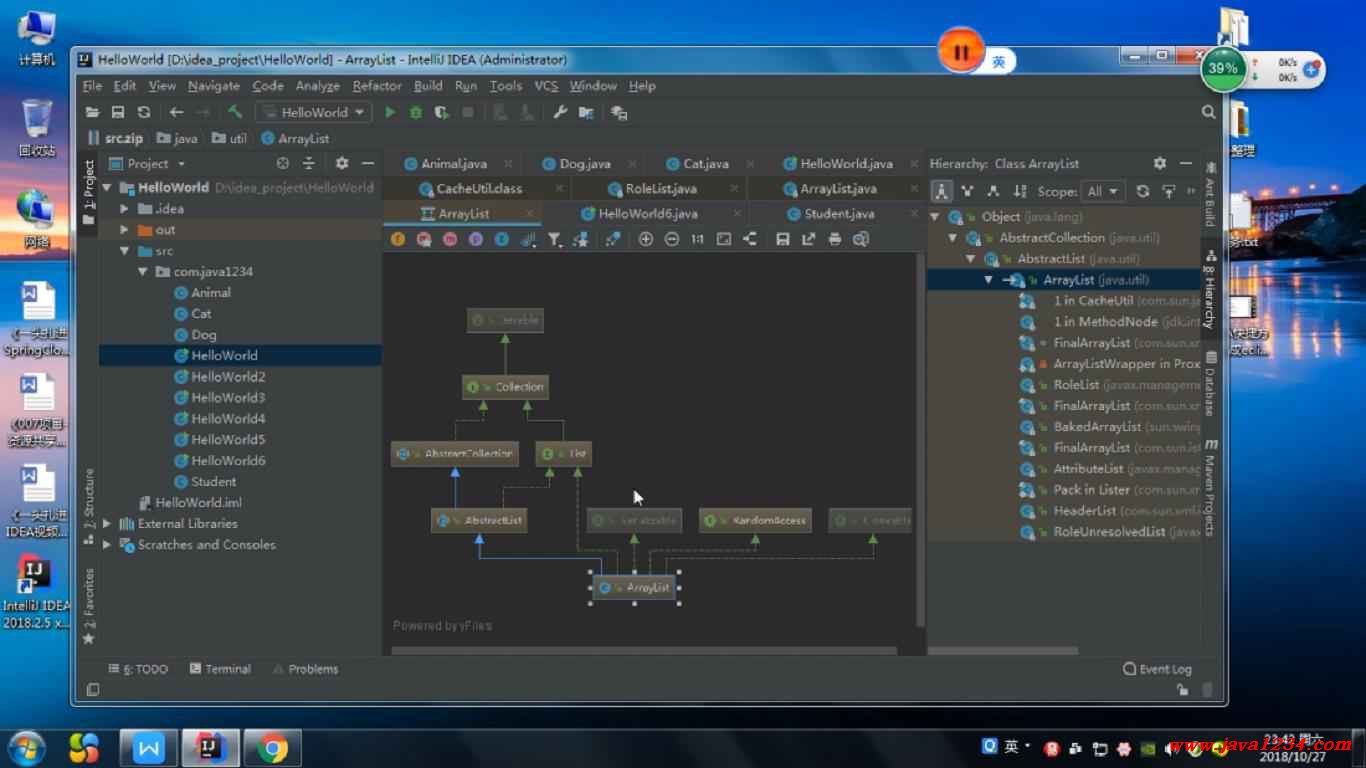Open the 6: TODO tool window
1366x768 pixels.
coord(138,669)
